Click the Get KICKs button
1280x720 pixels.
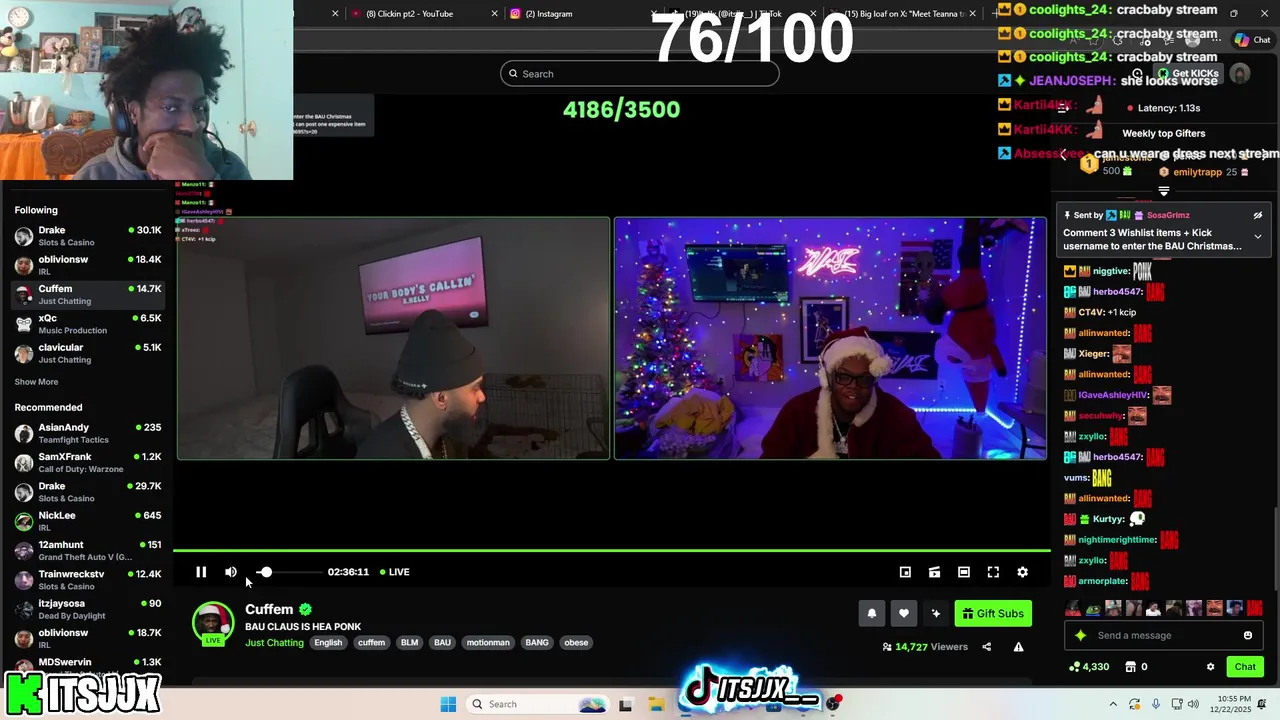(x=1188, y=74)
